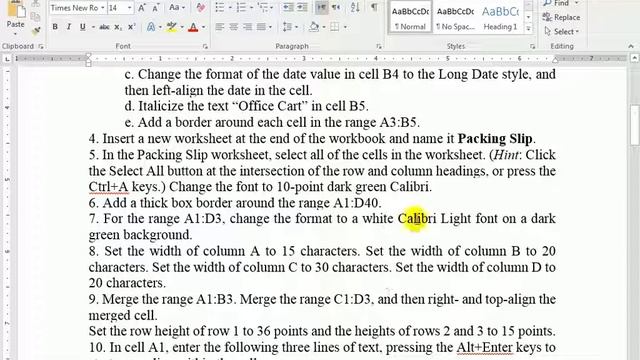This screenshot has height=360, width=640.
Task: Click Increase Indent icon
Action: (x=302, y=8)
